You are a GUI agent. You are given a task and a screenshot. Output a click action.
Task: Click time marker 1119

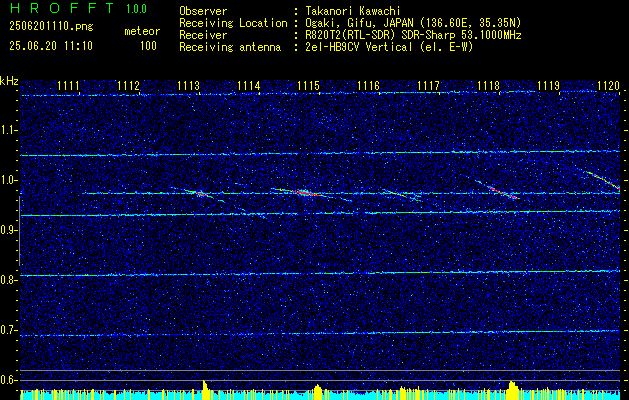point(548,86)
